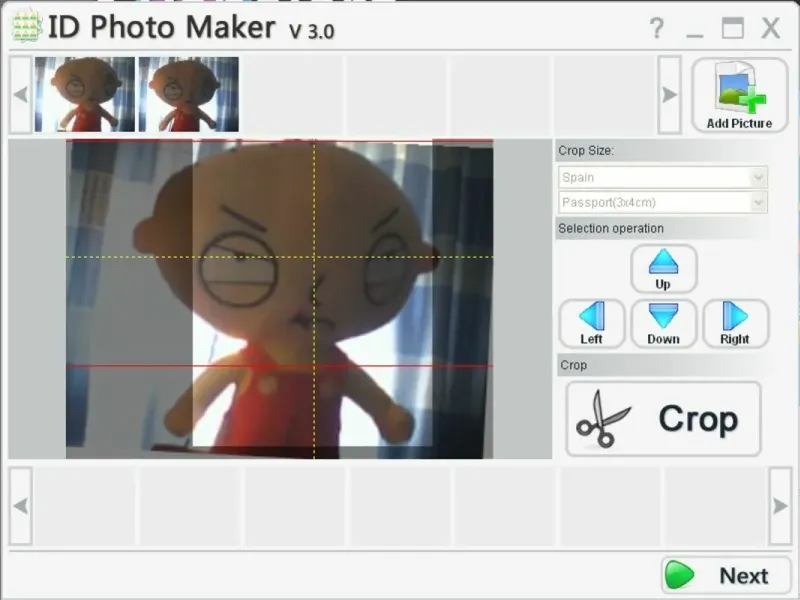Move selection Right
800x600 pixels.
735,323
